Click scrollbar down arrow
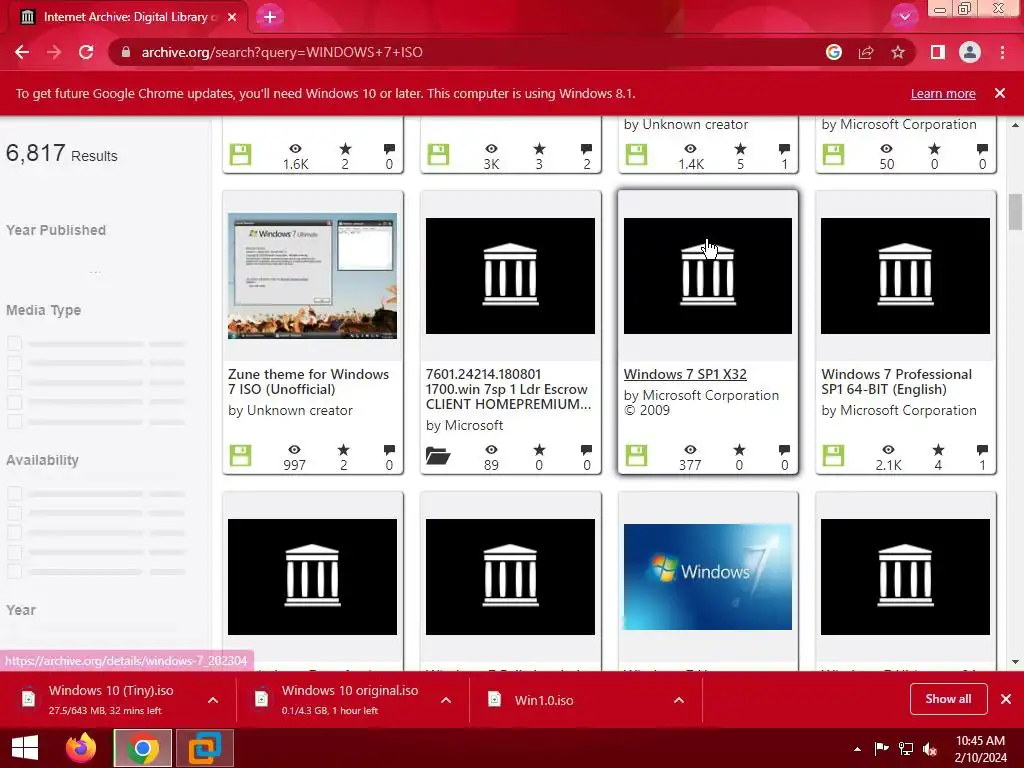The width and height of the screenshot is (1024, 768). [1015, 662]
